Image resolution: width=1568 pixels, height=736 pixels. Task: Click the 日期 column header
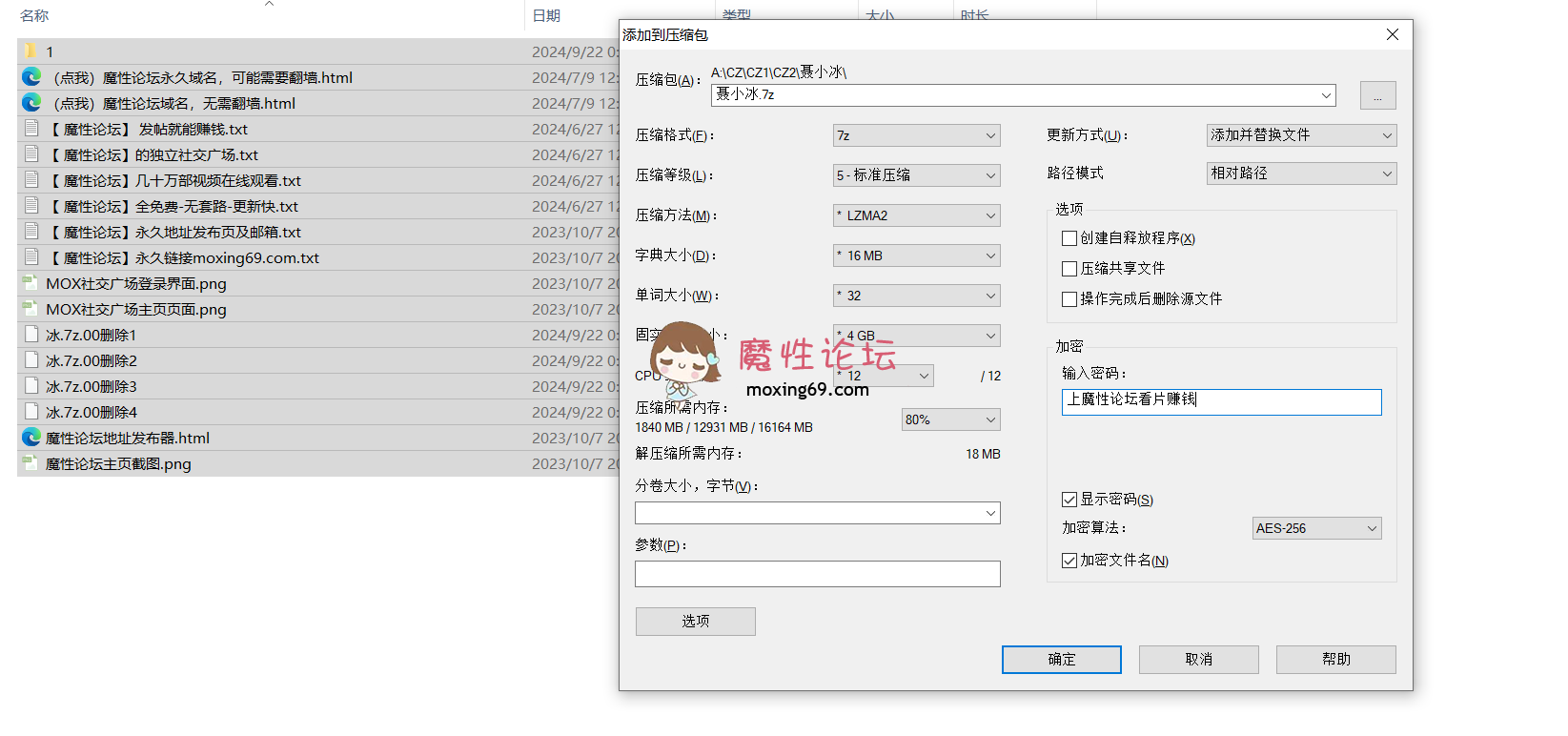coord(546,15)
